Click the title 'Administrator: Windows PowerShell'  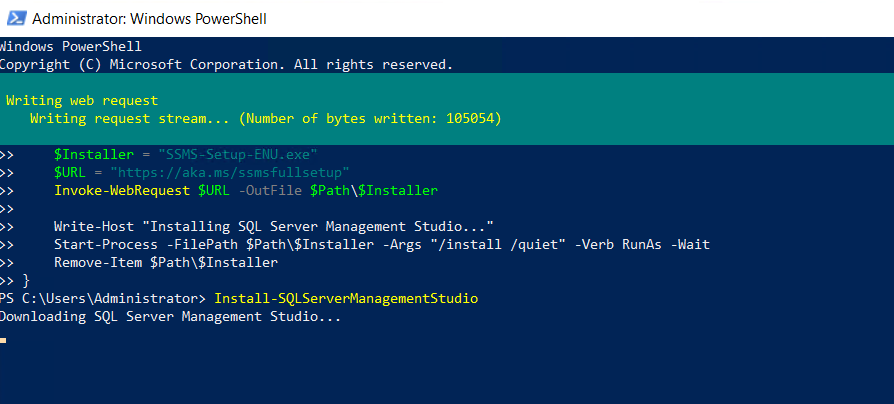[149, 19]
